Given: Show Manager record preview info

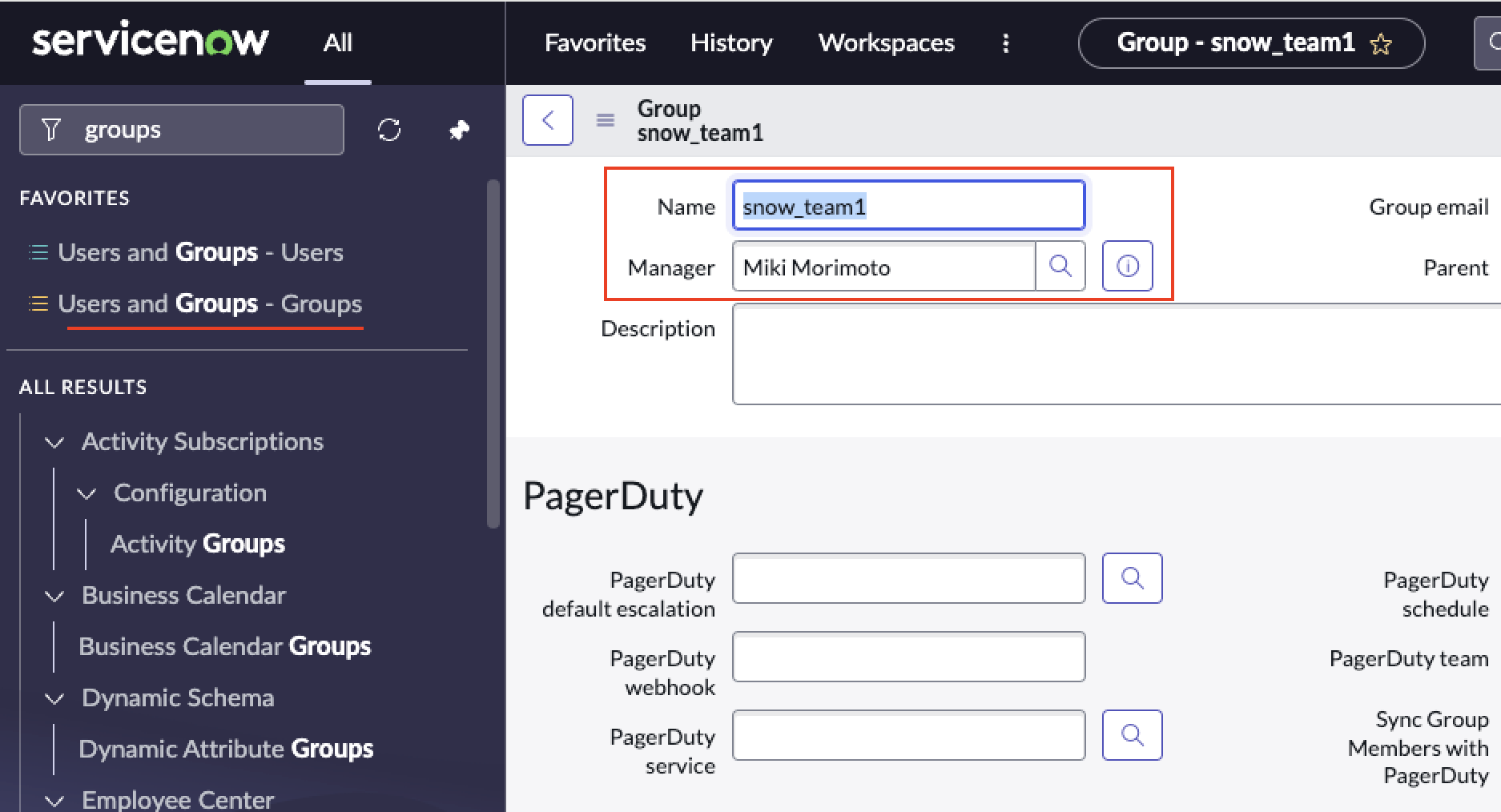Looking at the screenshot, I should pos(1127,265).
